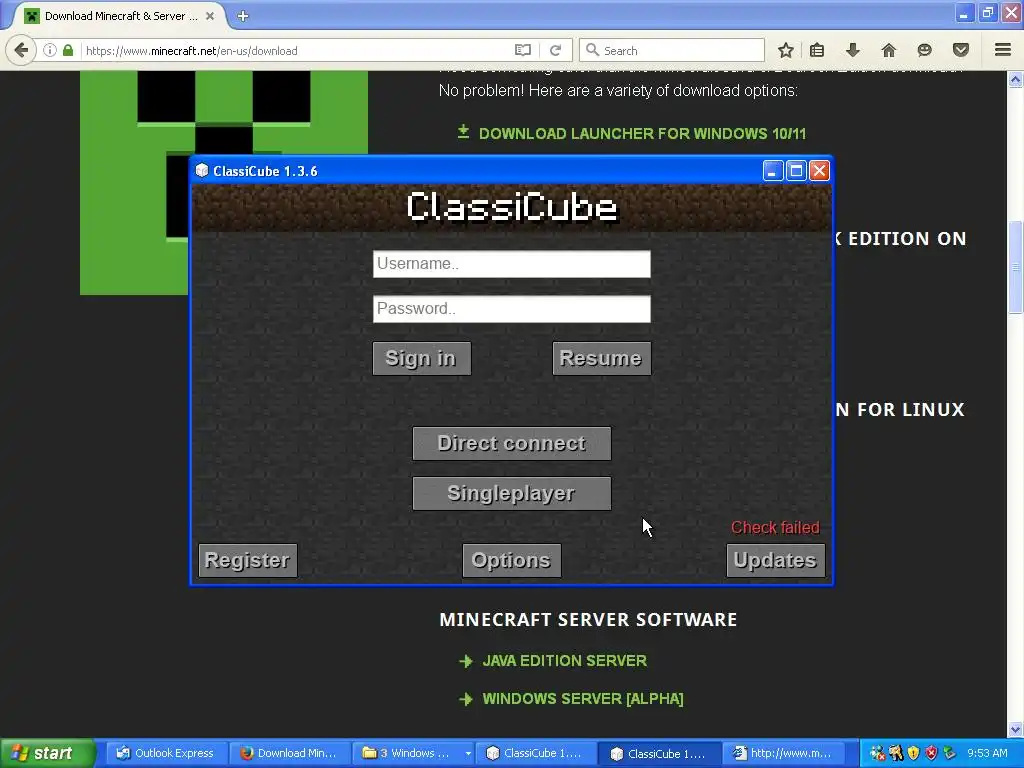Open the Windows start menu
The width and height of the screenshot is (1024, 768).
click(46, 753)
